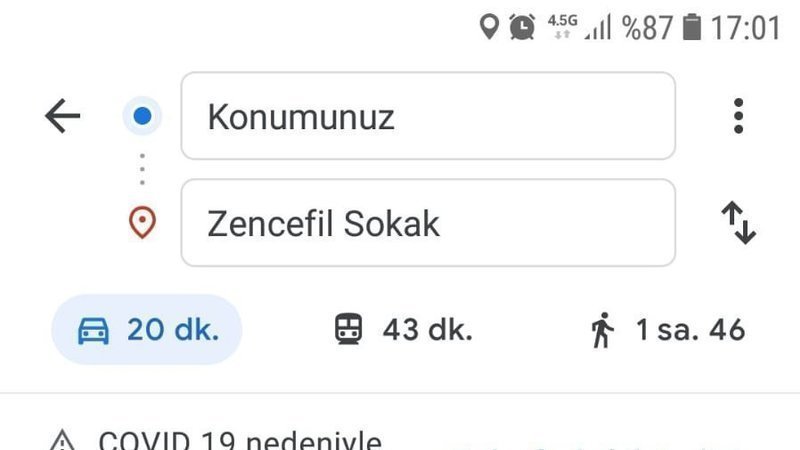Open the three-dot overflow menu

(738, 116)
